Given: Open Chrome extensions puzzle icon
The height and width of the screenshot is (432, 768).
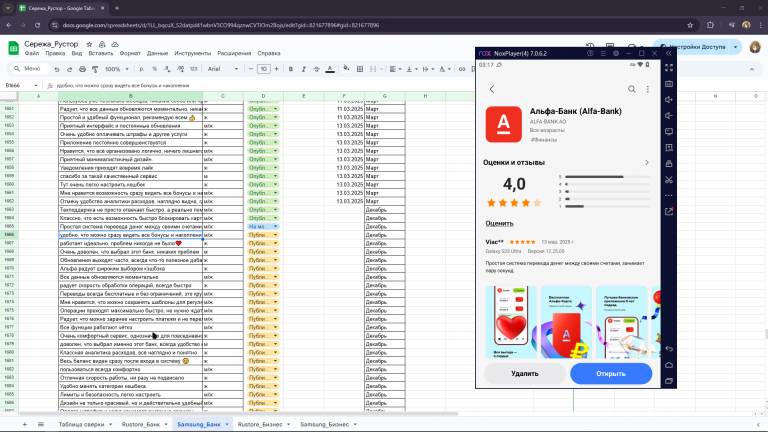Looking at the screenshot, I should 710,25.
